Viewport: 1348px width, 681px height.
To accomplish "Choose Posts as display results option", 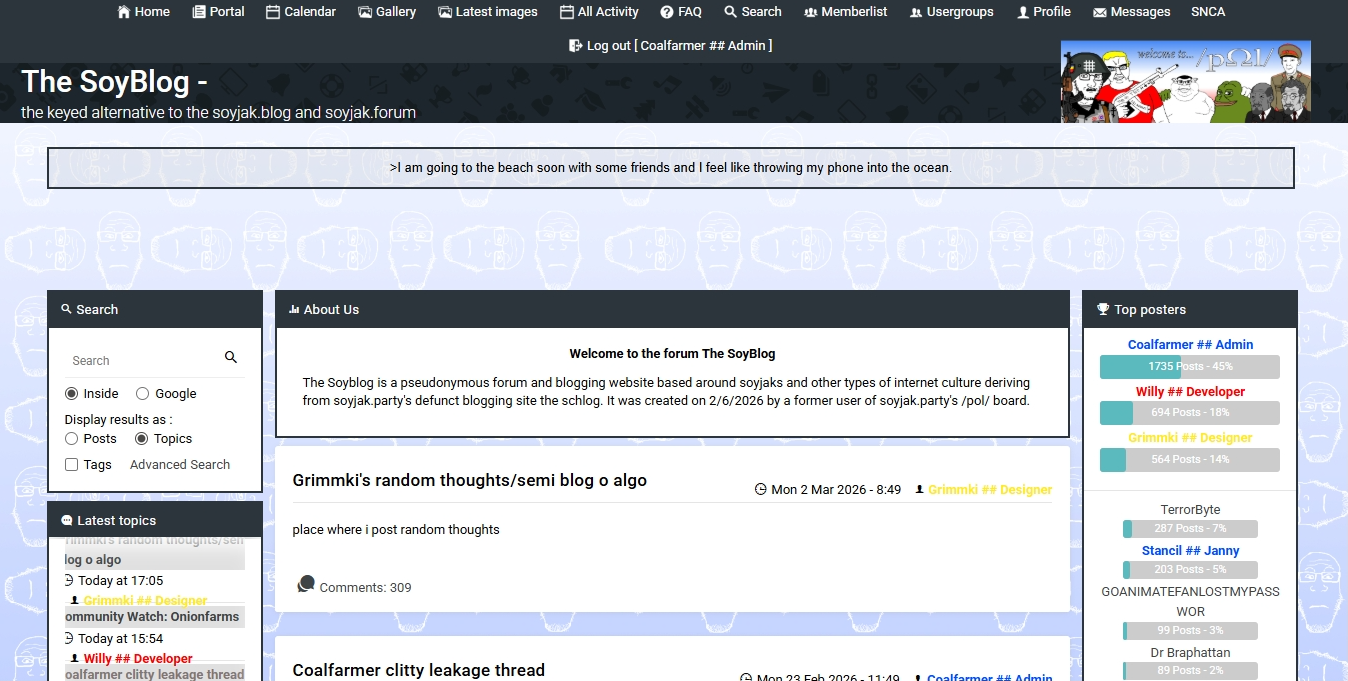I will pos(71,439).
